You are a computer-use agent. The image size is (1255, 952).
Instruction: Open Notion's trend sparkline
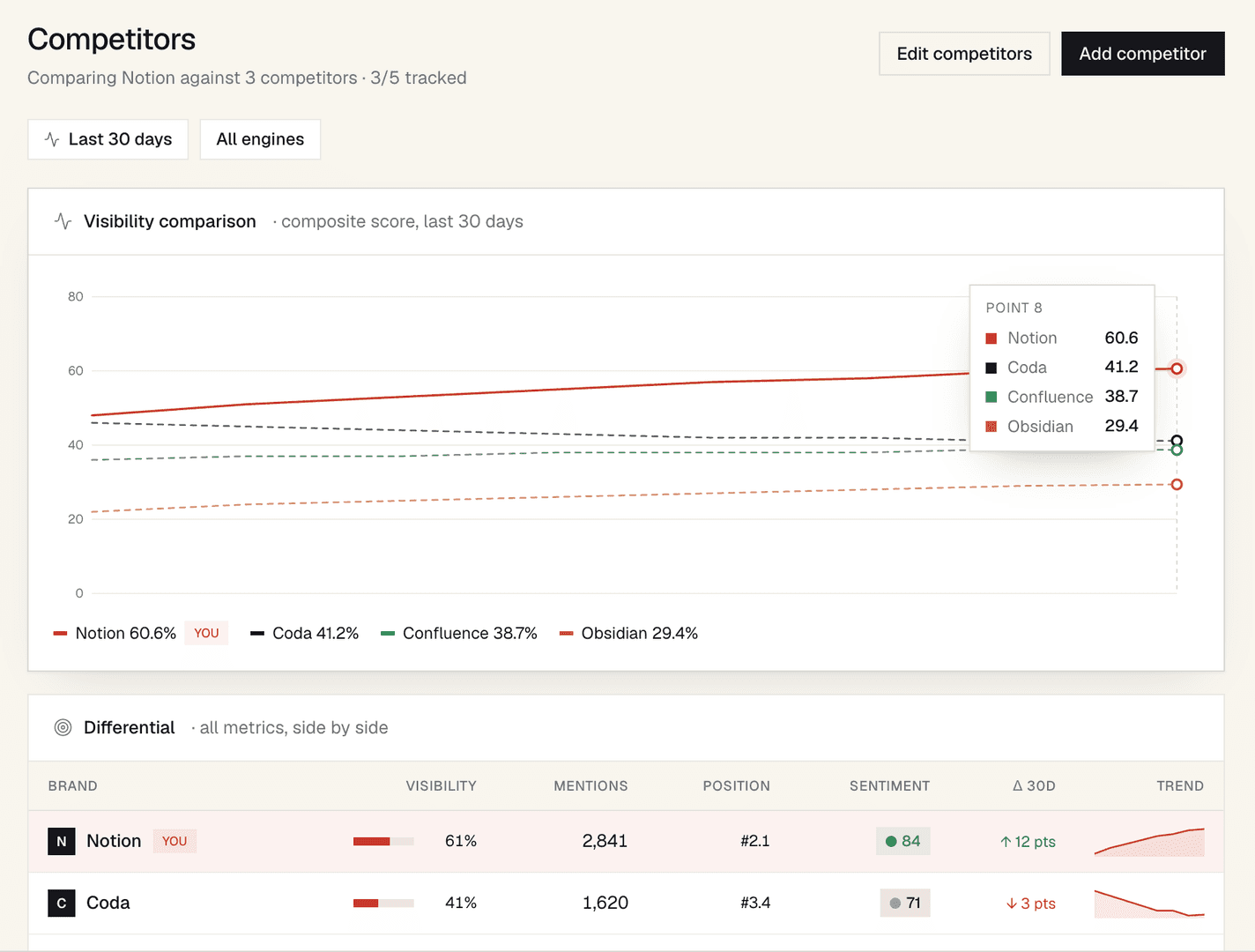point(1149,842)
